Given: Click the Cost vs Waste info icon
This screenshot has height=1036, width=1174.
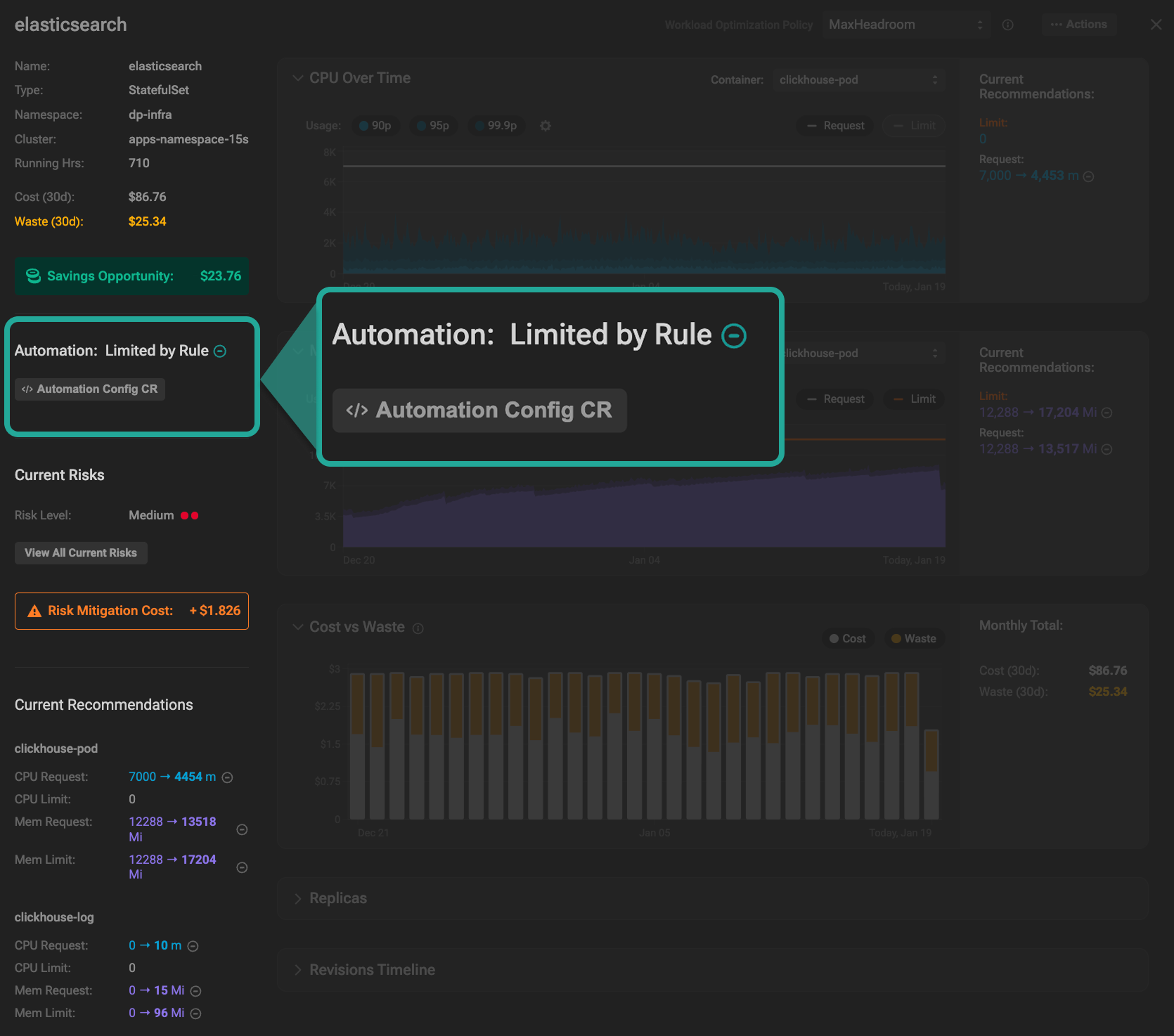Looking at the screenshot, I should (x=418, y=628).
